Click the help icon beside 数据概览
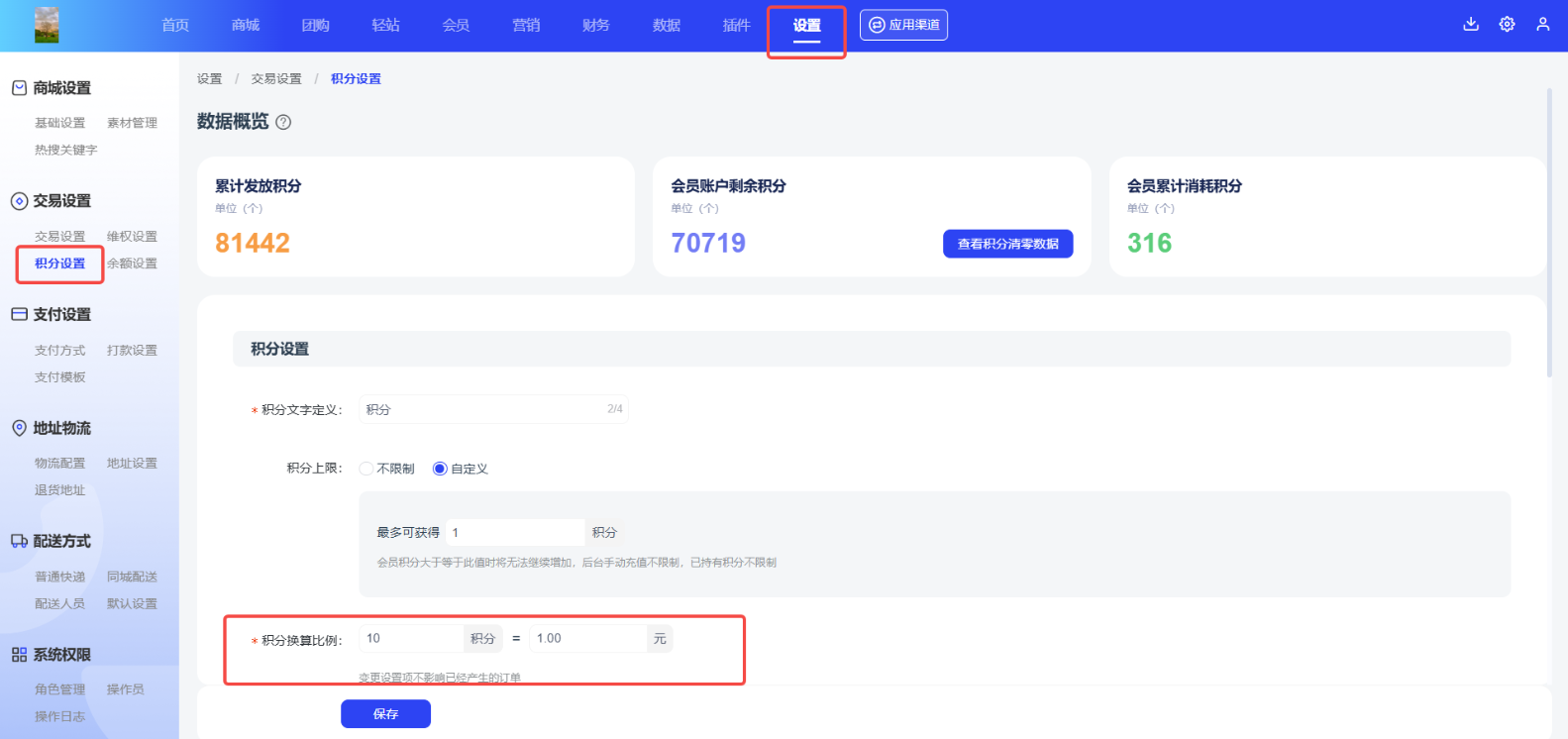The image size is (1568, 739). pyautogui.click(x=283, y=122)
